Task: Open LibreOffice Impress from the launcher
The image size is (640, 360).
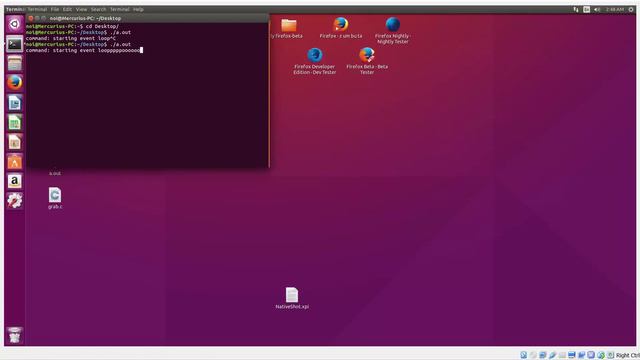Action: 15,142
